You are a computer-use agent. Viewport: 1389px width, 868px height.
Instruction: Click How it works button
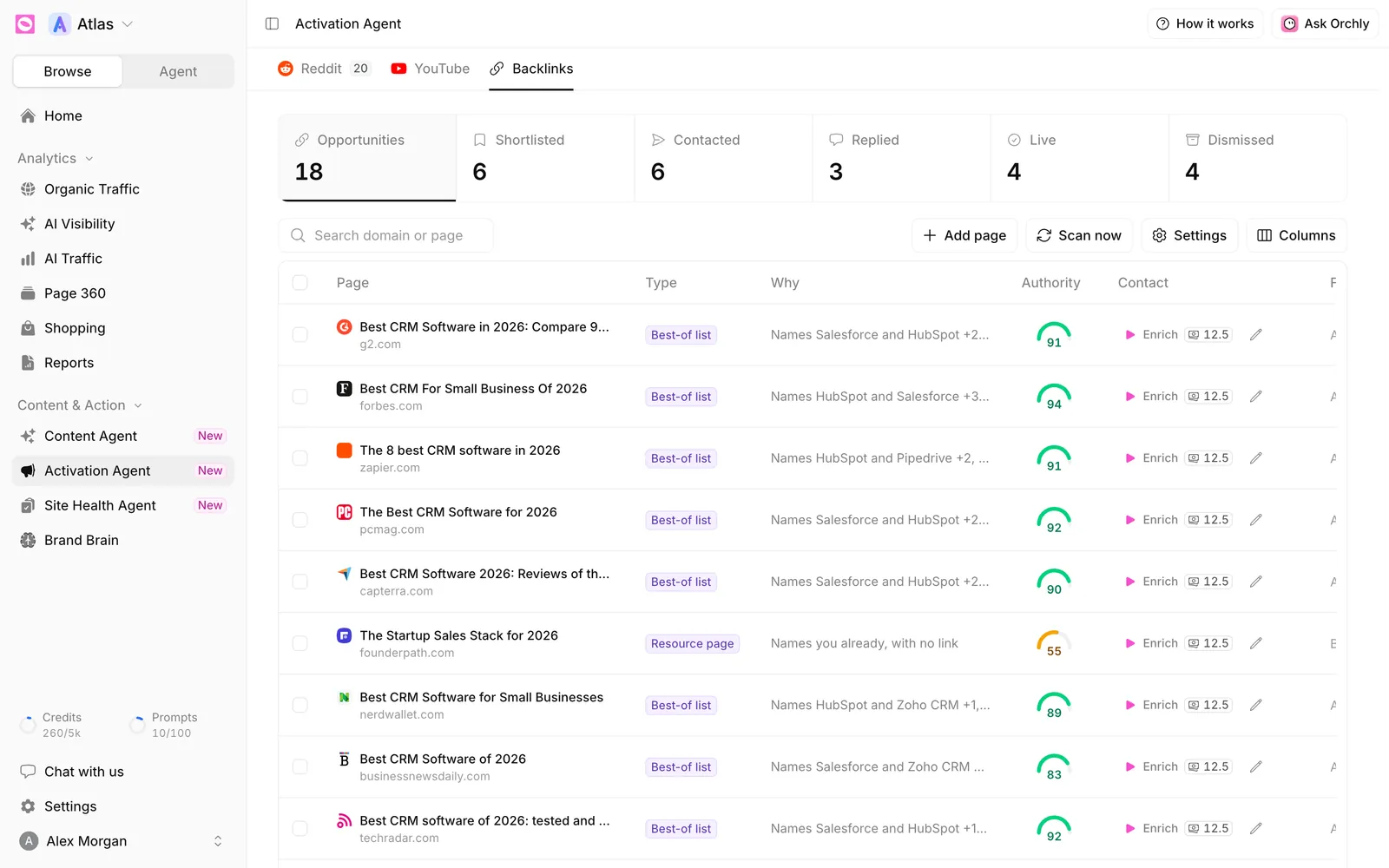pos(1205,23)
